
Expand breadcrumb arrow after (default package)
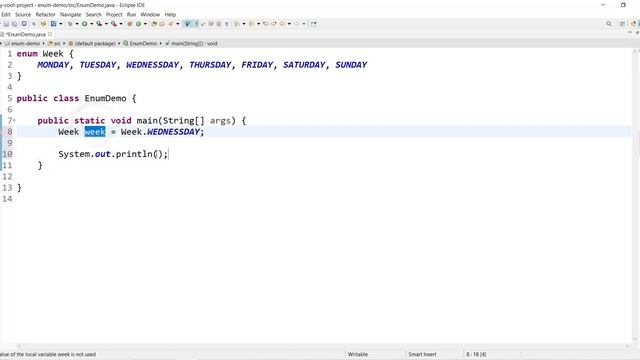click(119, 43)
